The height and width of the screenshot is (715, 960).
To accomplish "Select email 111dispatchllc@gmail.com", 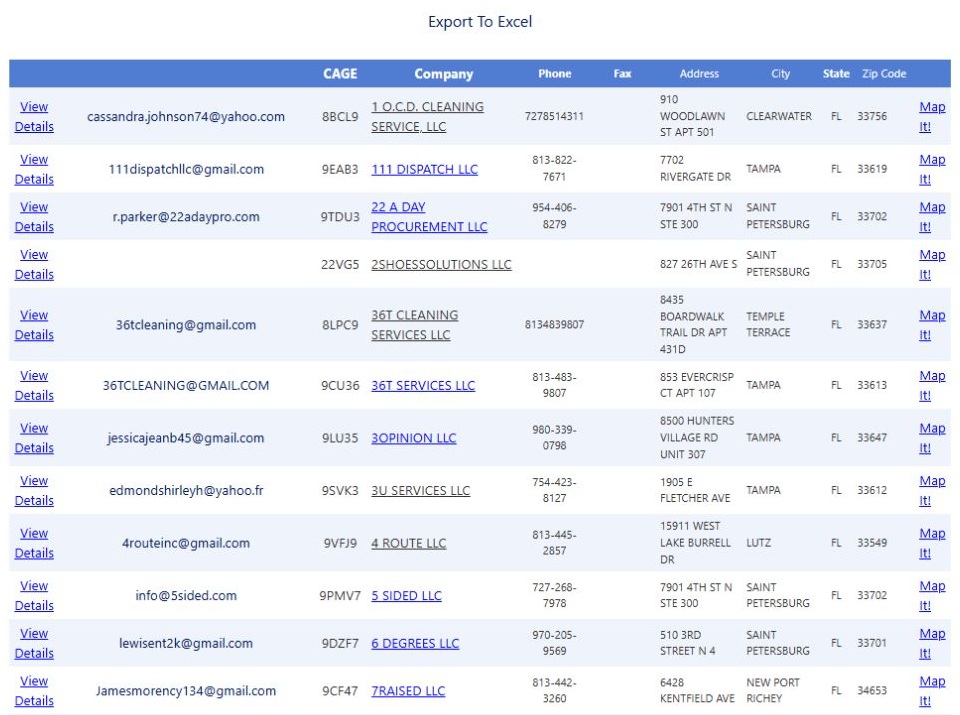I will (x=186, y=170).
